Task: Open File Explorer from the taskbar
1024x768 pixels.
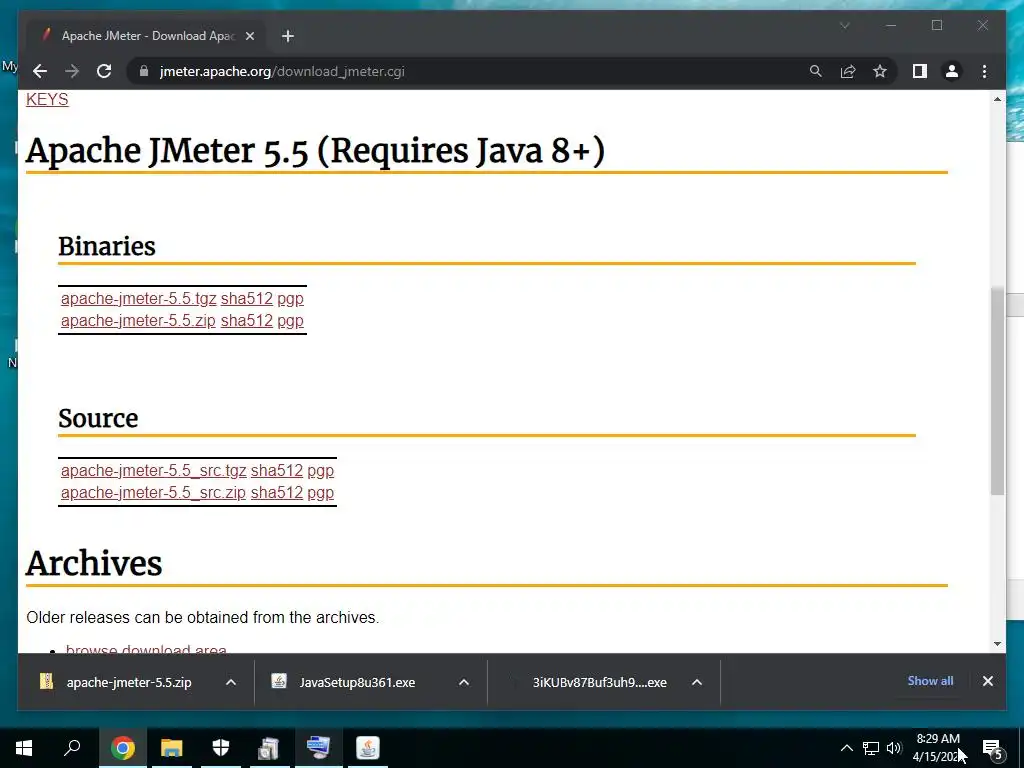Action: tap(172, 748)
